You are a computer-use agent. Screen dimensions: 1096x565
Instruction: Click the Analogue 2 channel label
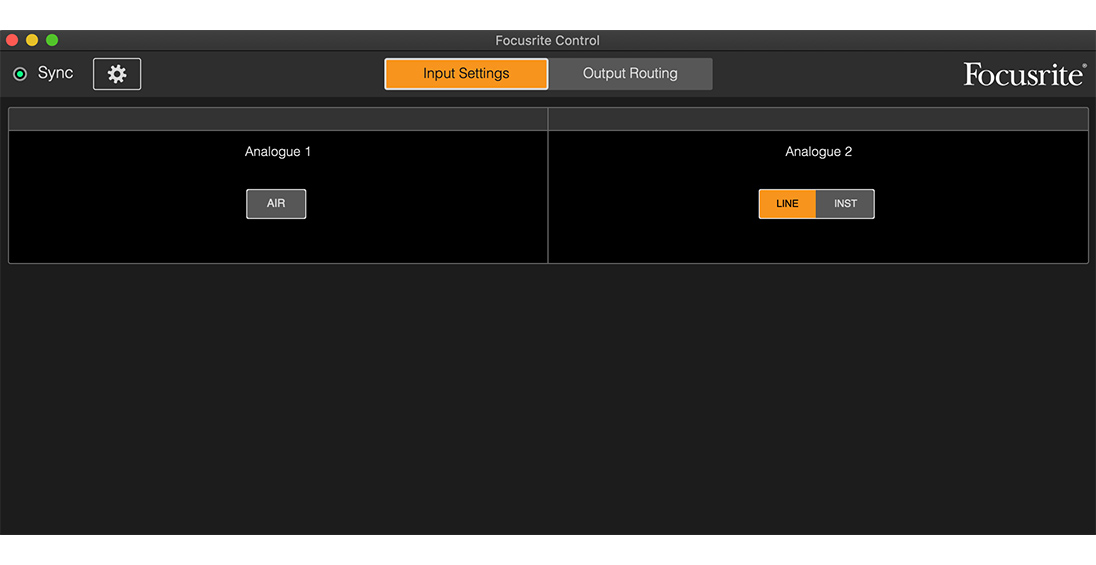point(819,152)
